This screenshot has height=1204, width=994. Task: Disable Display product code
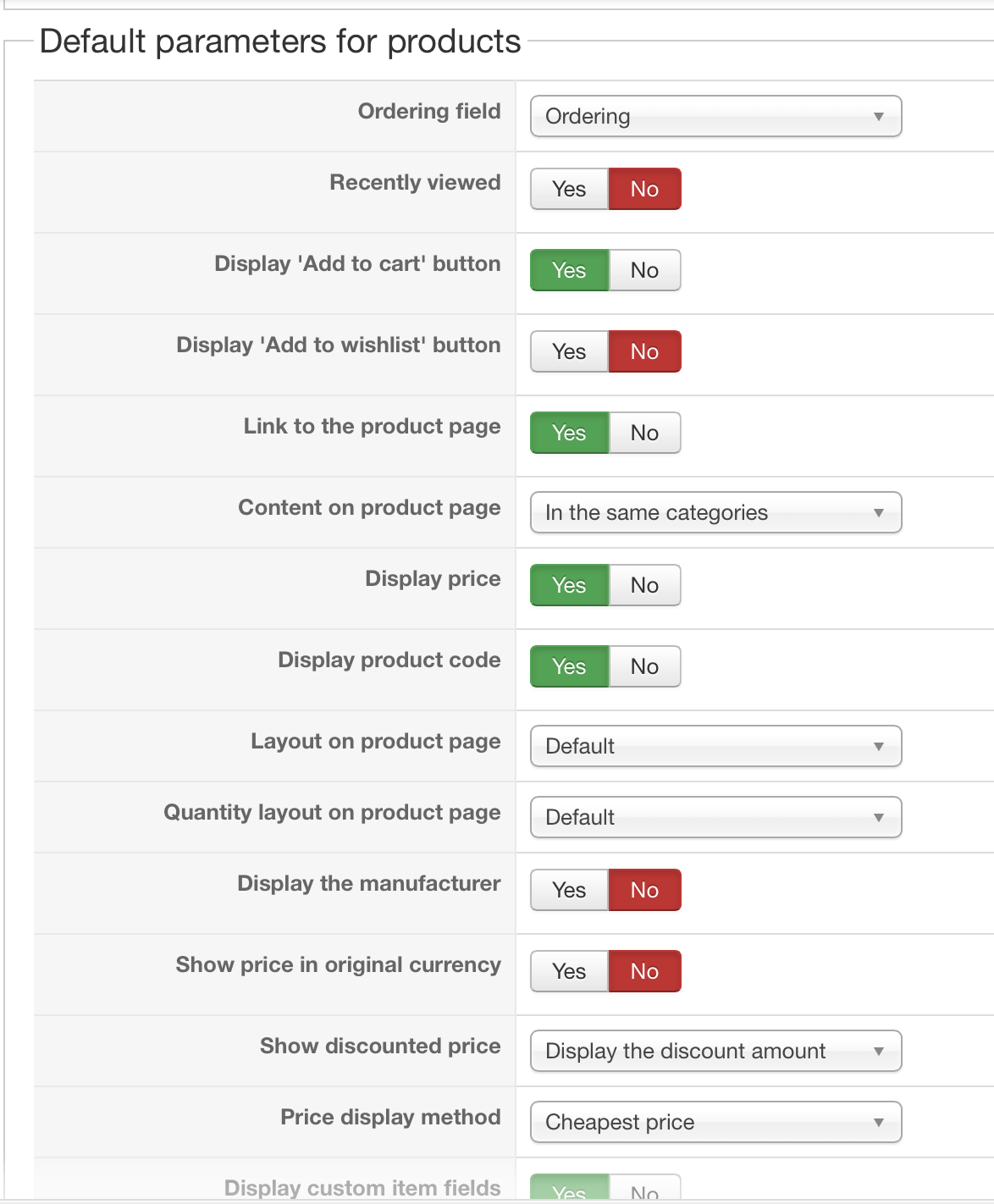click(x=644, y=666)
